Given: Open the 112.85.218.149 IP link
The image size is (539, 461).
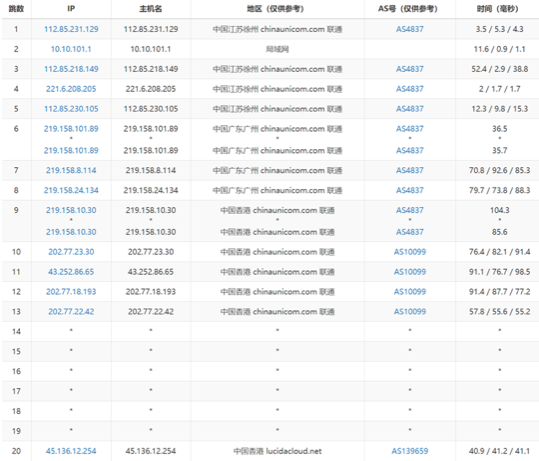Looking at the screenshot, I should point(71,69).
